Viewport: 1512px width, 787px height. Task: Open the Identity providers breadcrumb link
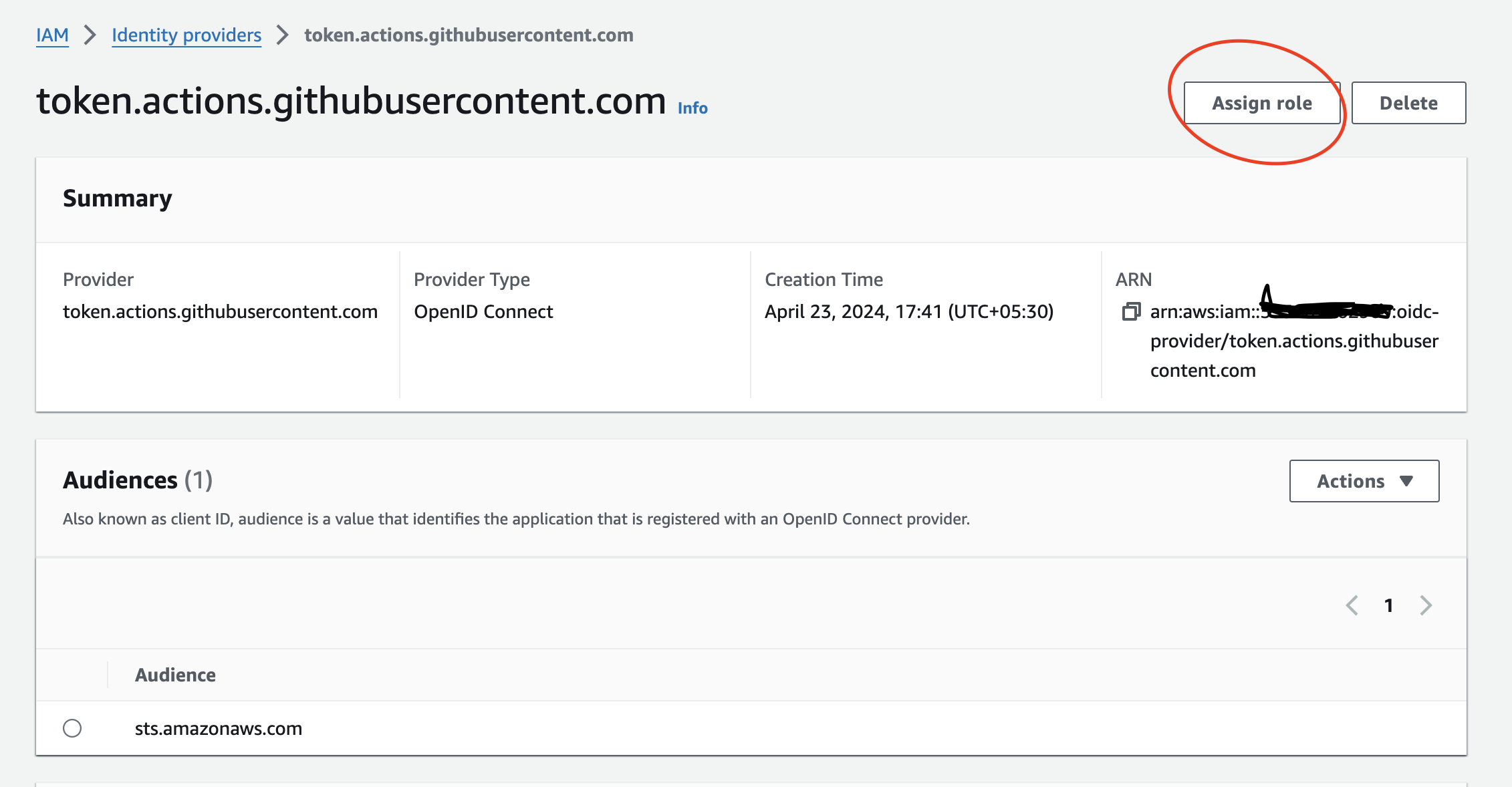coord(186,35)
